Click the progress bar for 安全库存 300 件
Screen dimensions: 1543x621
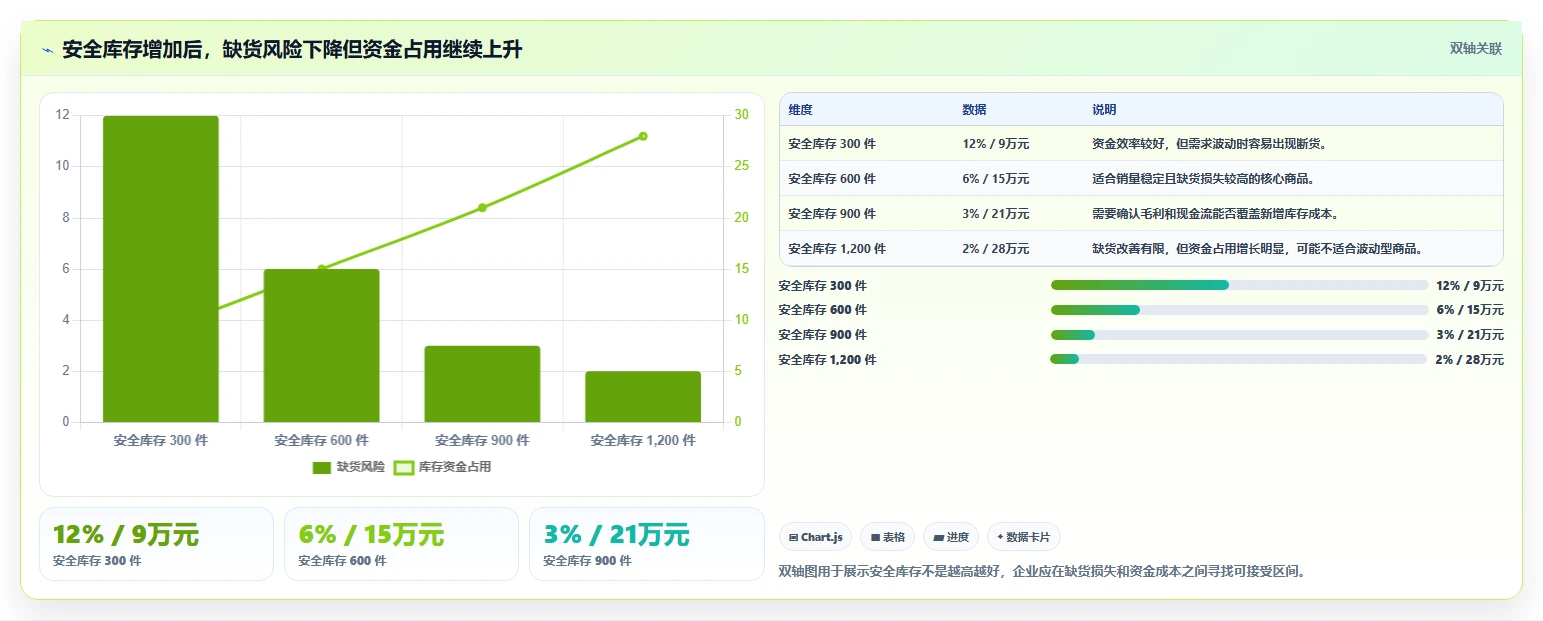point(1239,285)
